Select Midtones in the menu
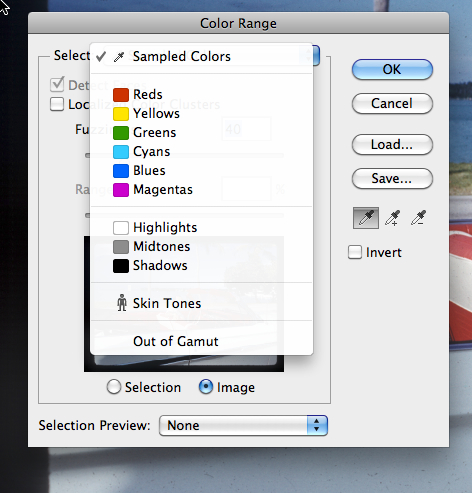 pyautogui.click(x=201, y=247)
